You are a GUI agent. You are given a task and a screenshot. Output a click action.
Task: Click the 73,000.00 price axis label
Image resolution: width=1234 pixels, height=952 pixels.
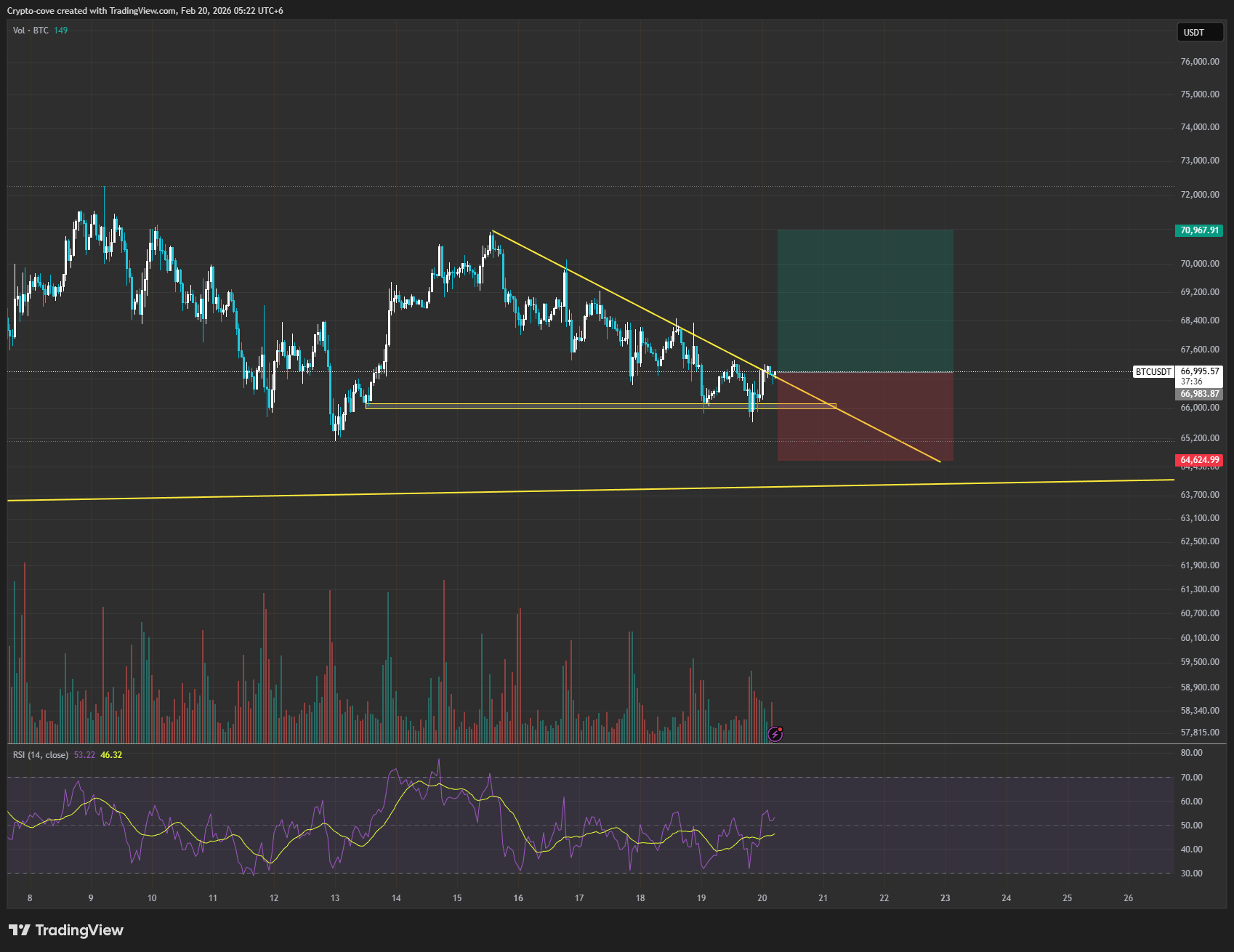1200,161
